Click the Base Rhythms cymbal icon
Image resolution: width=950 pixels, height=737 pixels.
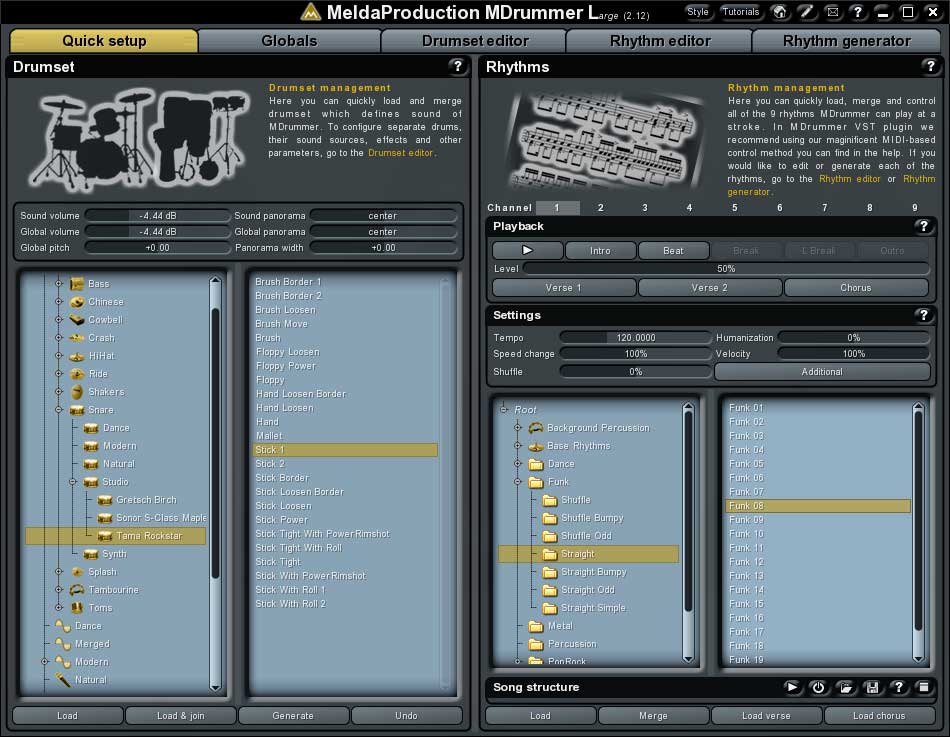536,446
